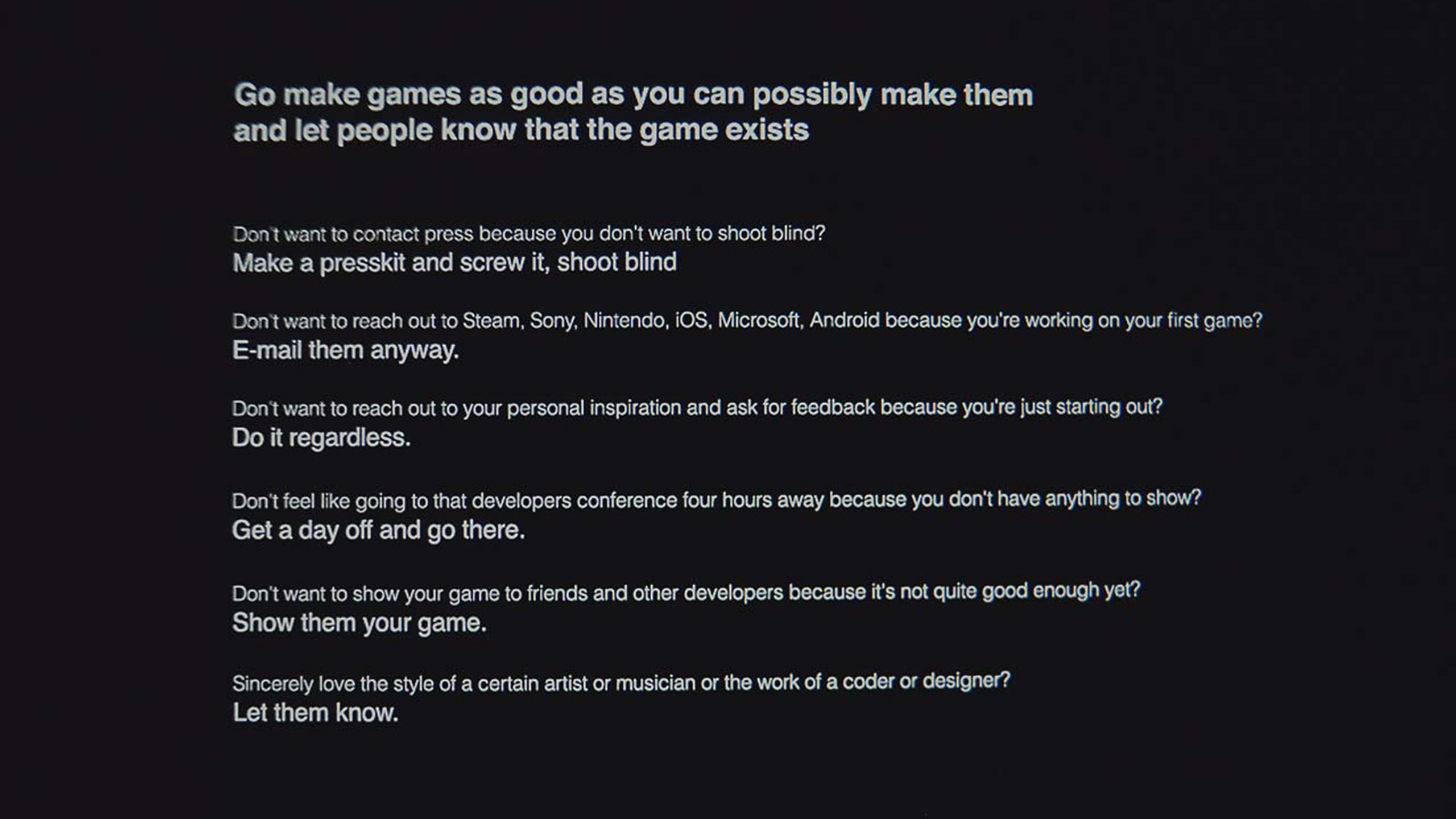Click the heading line 'and let people know'

point(521,130)
